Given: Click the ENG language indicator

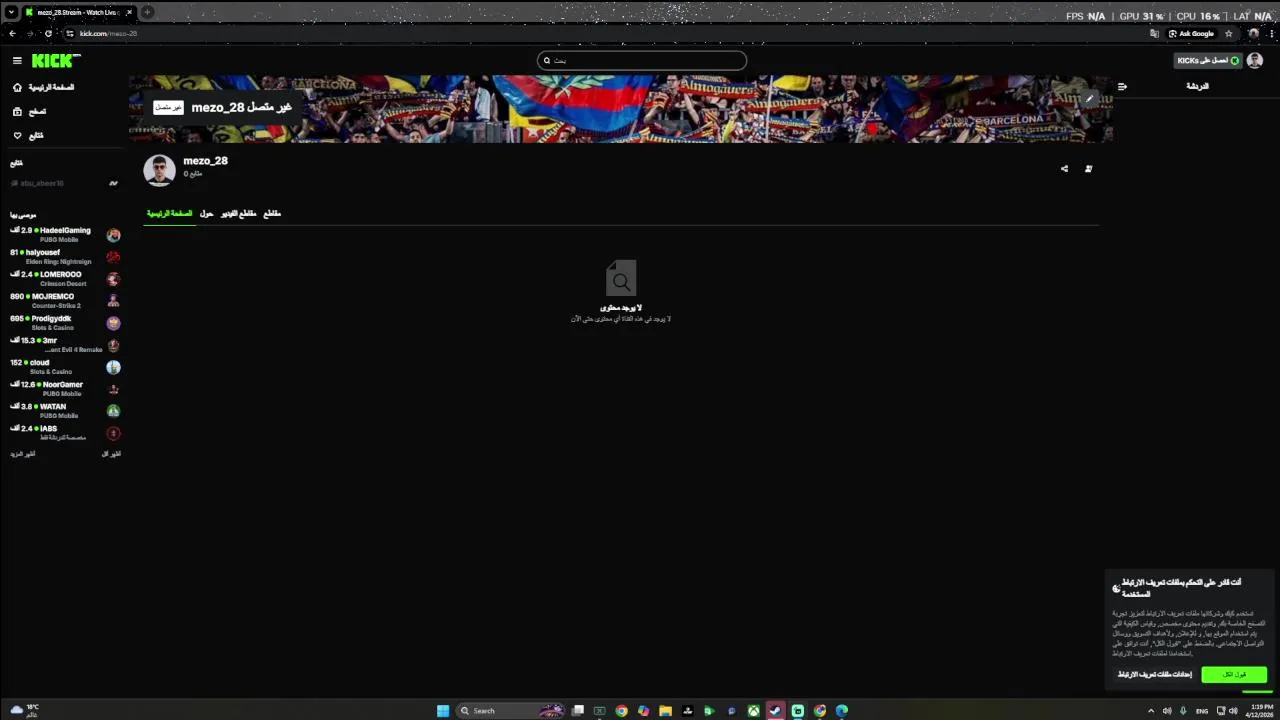Looking at the screenshot, I should 1202,711.
